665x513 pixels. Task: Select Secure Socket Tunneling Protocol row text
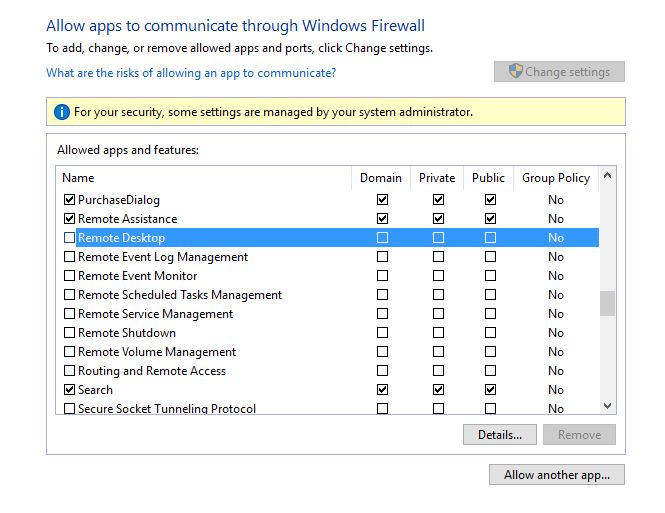[x=167, y=408]
